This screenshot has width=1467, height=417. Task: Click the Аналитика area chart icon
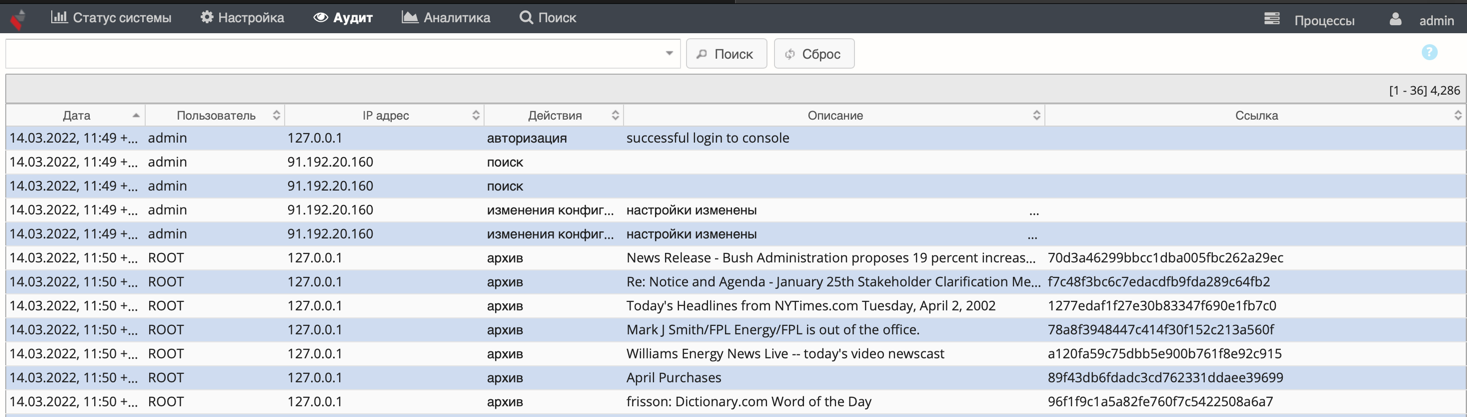(x=409, y=17)
